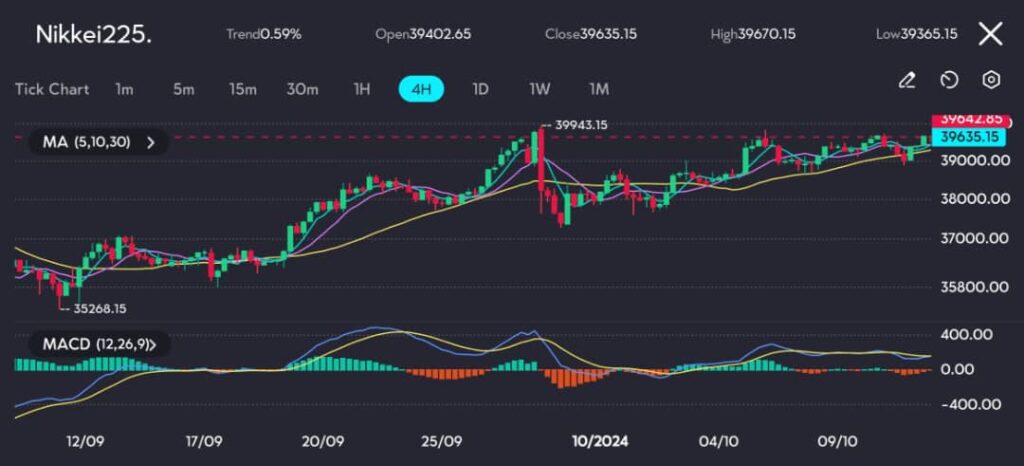Click the 35268.15 low price marker

coord(97,309)
